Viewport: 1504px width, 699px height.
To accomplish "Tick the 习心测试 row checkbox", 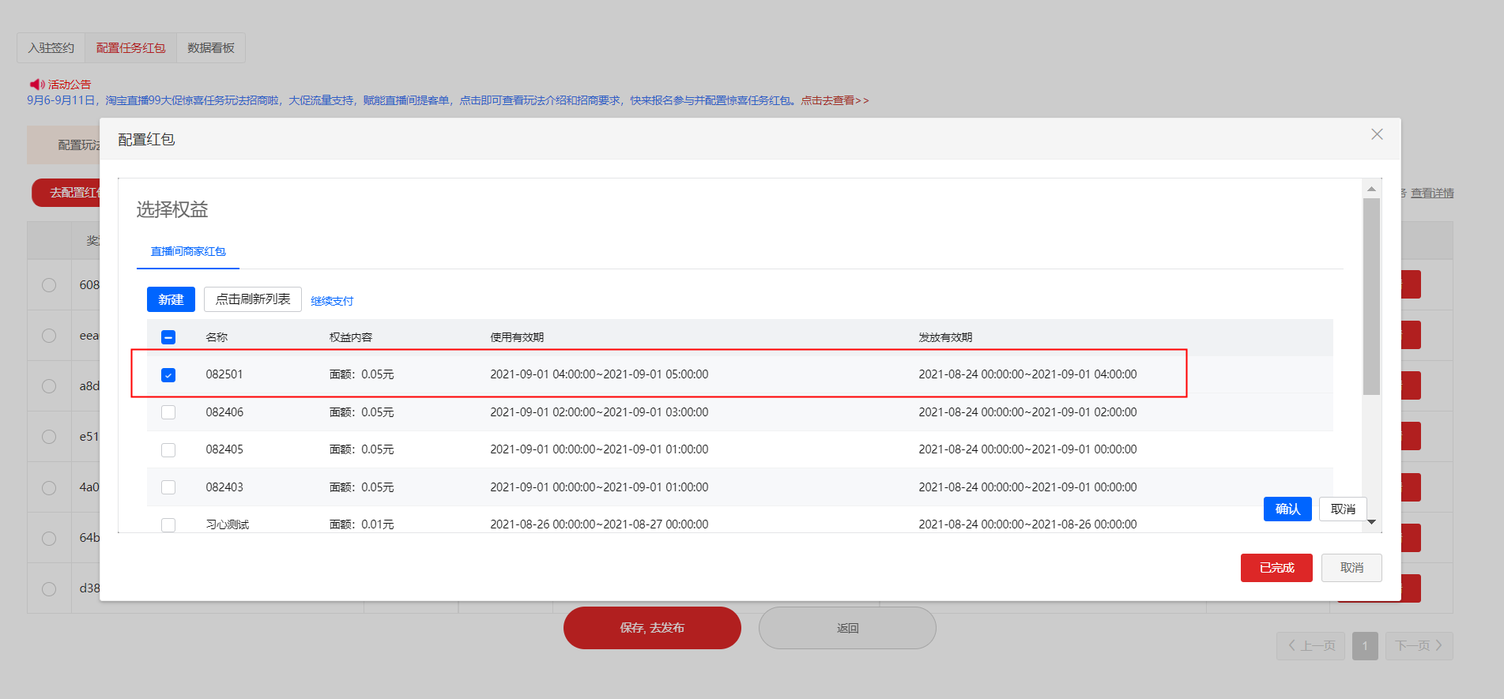I will 168,524.
